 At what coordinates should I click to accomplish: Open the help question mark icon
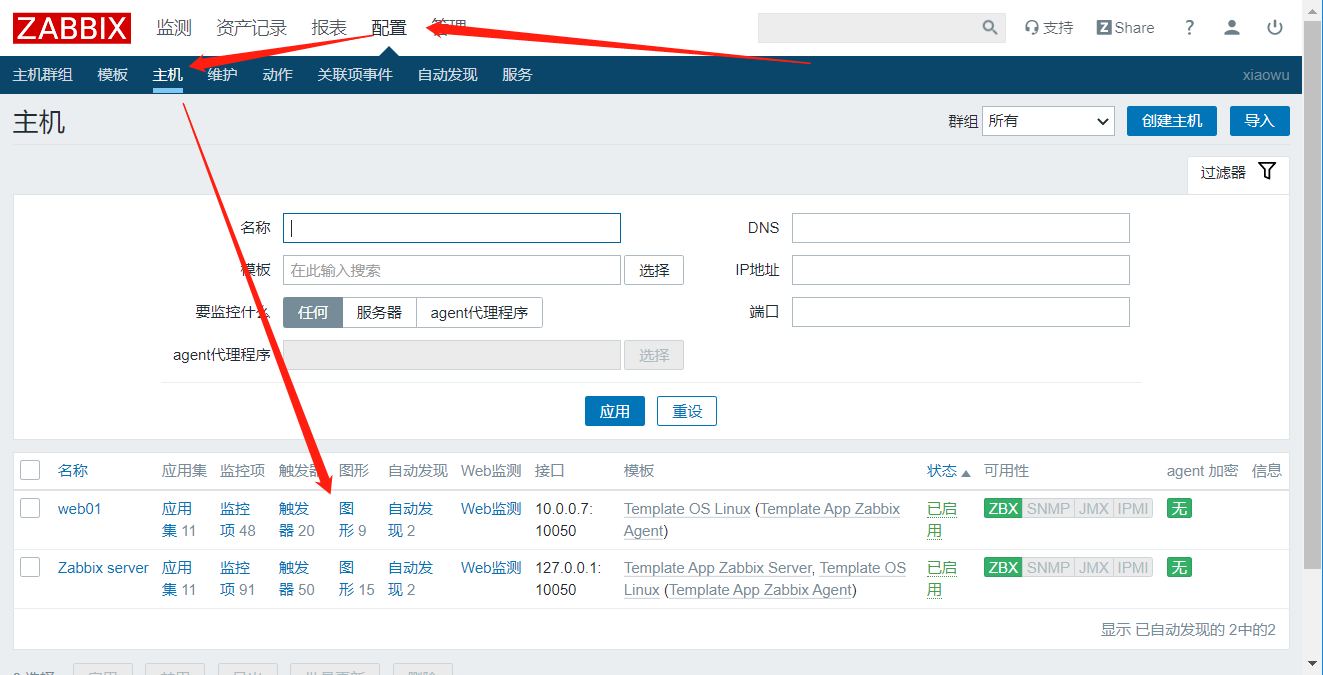point(1189,28)
